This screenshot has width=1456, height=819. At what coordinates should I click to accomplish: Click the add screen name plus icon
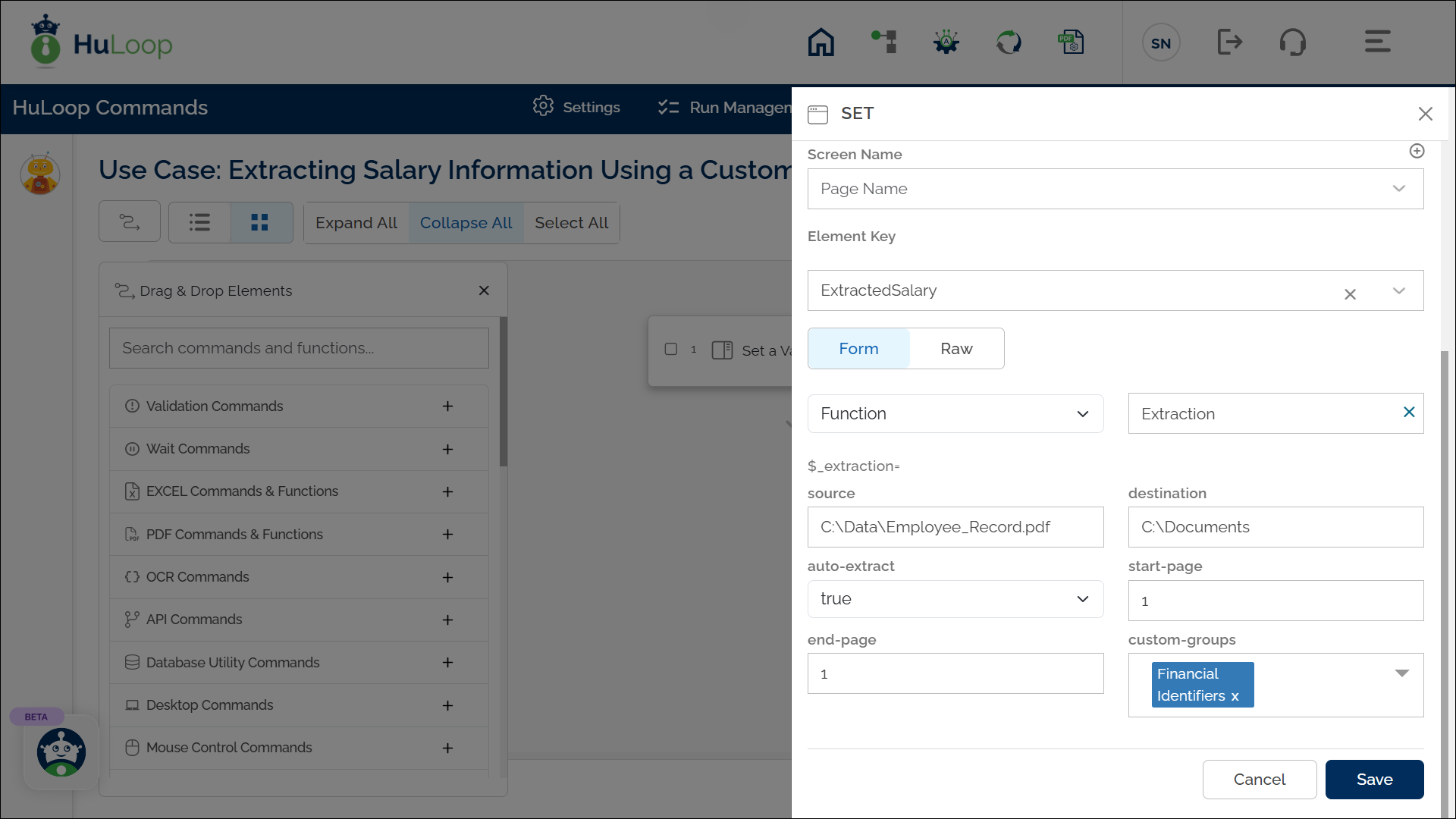click(1417, 151)
